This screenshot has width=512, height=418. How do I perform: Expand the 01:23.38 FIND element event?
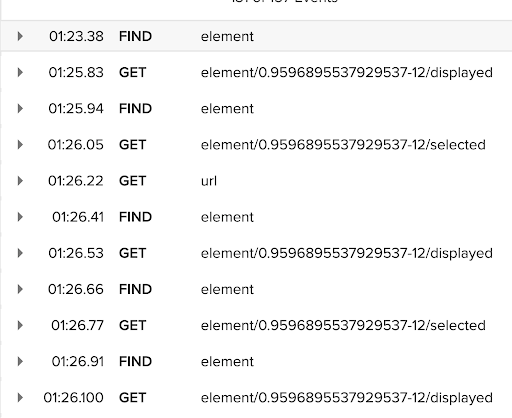pyautogui.click(x=20, y=36)
